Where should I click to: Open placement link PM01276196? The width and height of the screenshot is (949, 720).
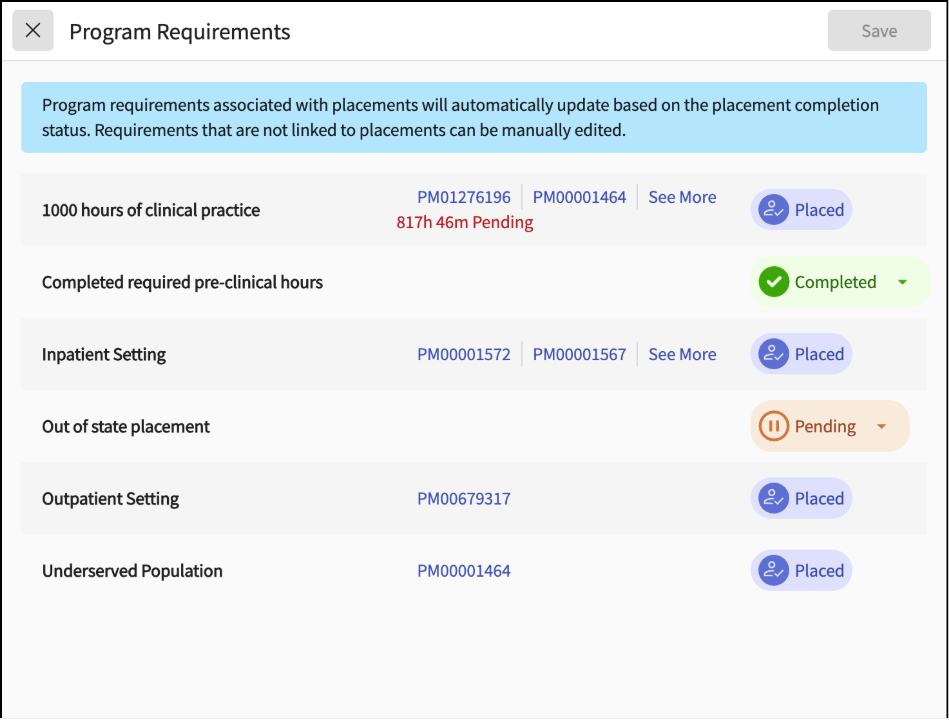click(464, 197)
